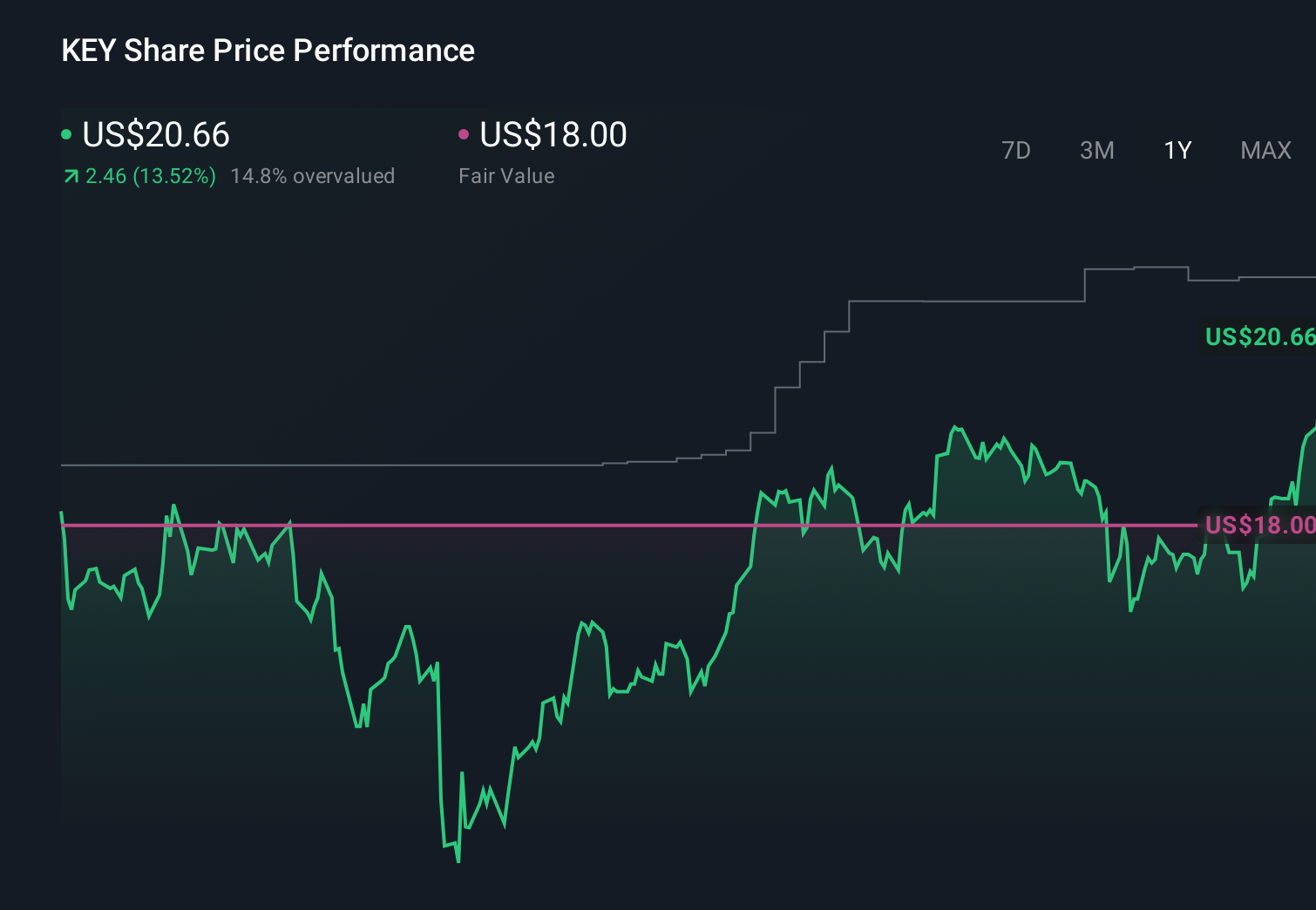Click the green upward trend arrow icon
Screen dimensions: 1316x910
click(x=70, y=175)
